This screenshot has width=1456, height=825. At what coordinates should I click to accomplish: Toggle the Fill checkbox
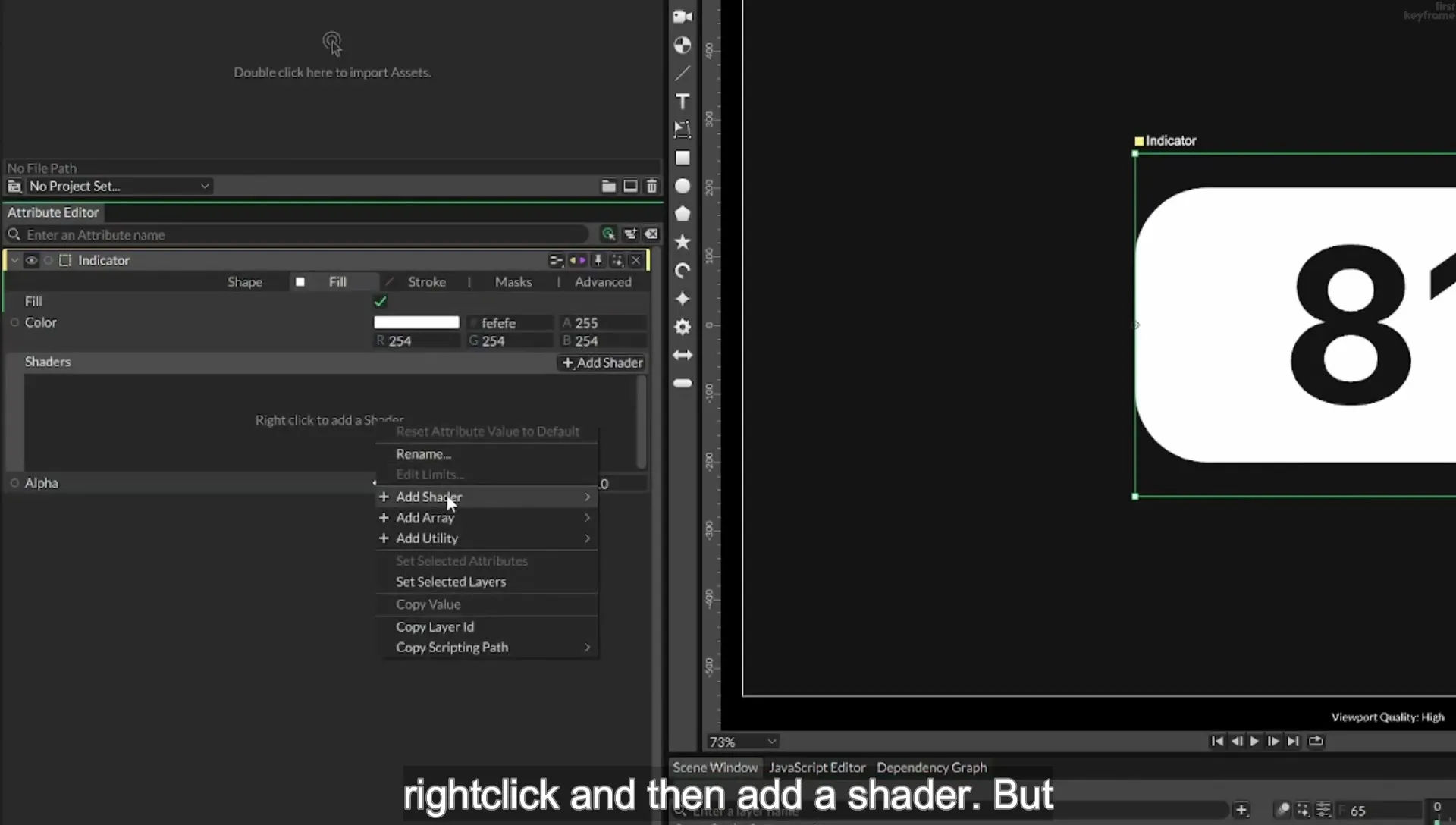click(380, 302)
